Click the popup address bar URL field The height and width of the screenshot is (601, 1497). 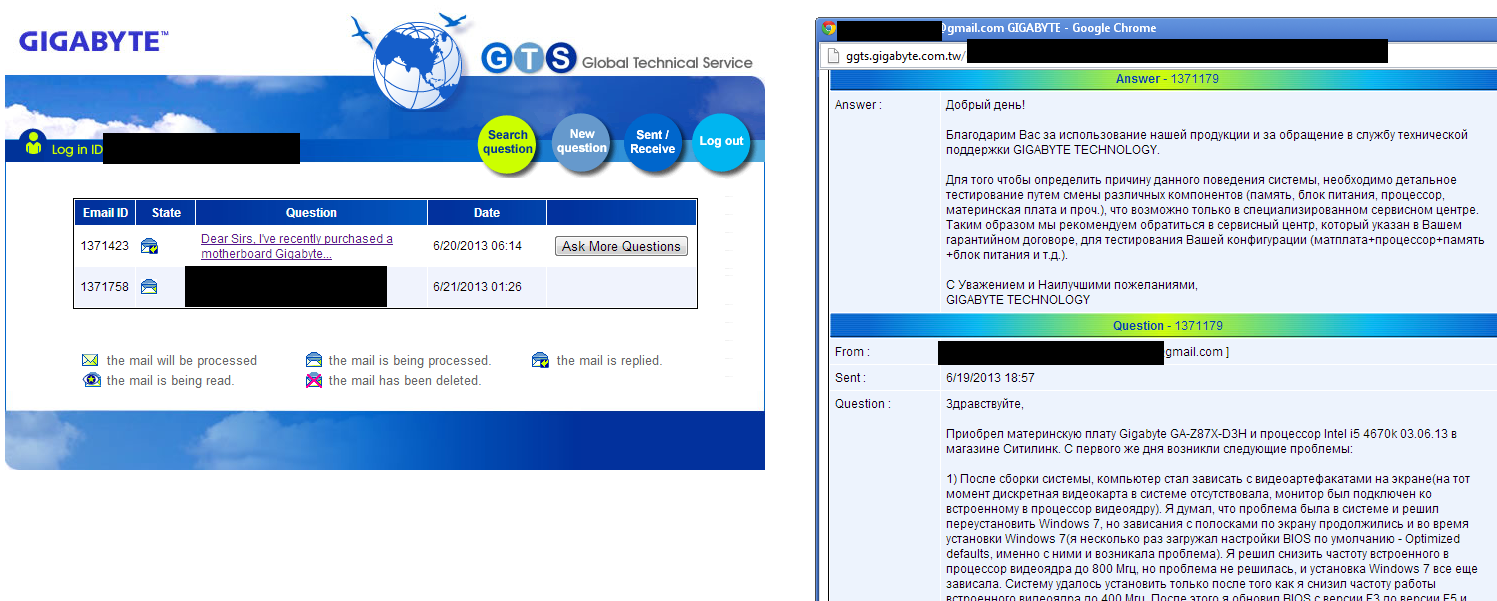1156,55
